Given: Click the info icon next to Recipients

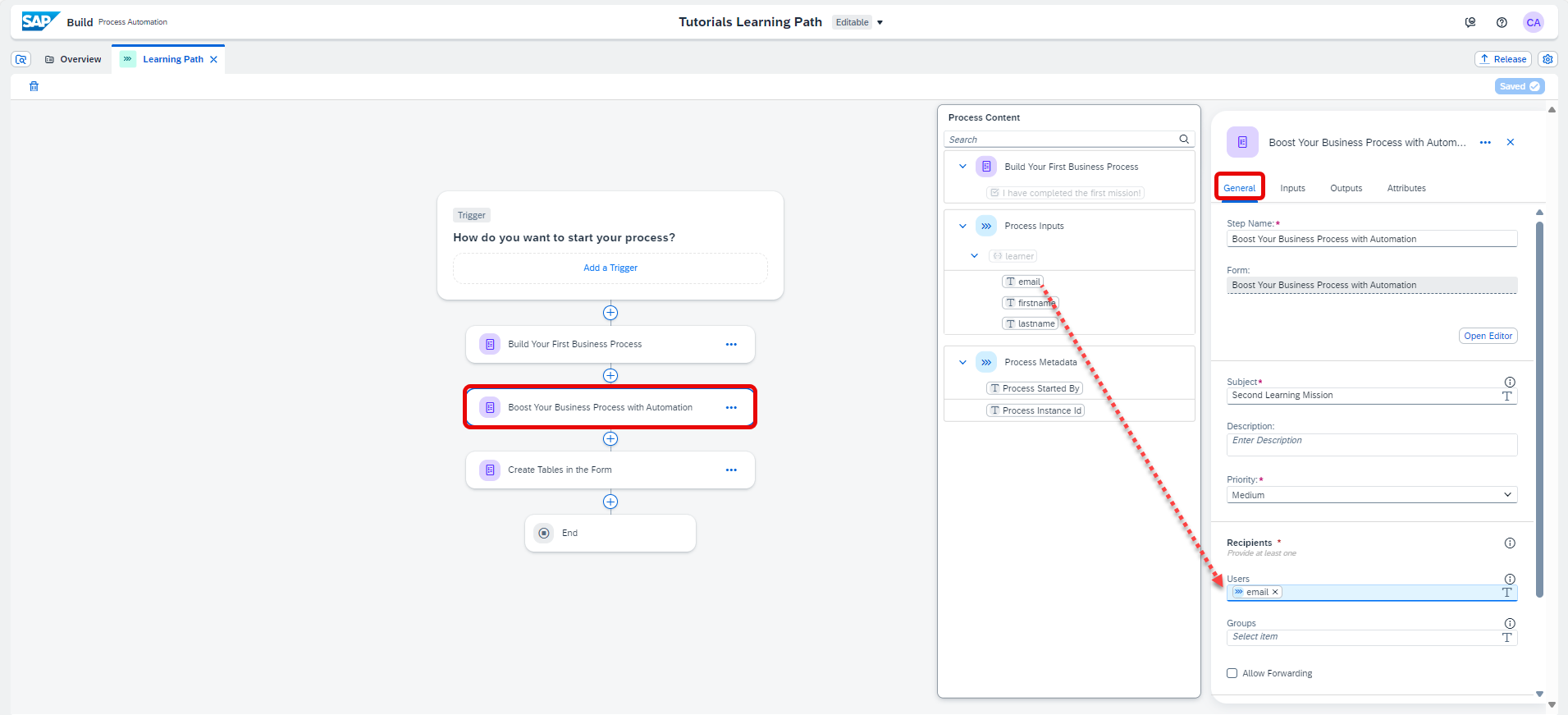Looking at the screenshot, I should click(x=1510, y=543).
